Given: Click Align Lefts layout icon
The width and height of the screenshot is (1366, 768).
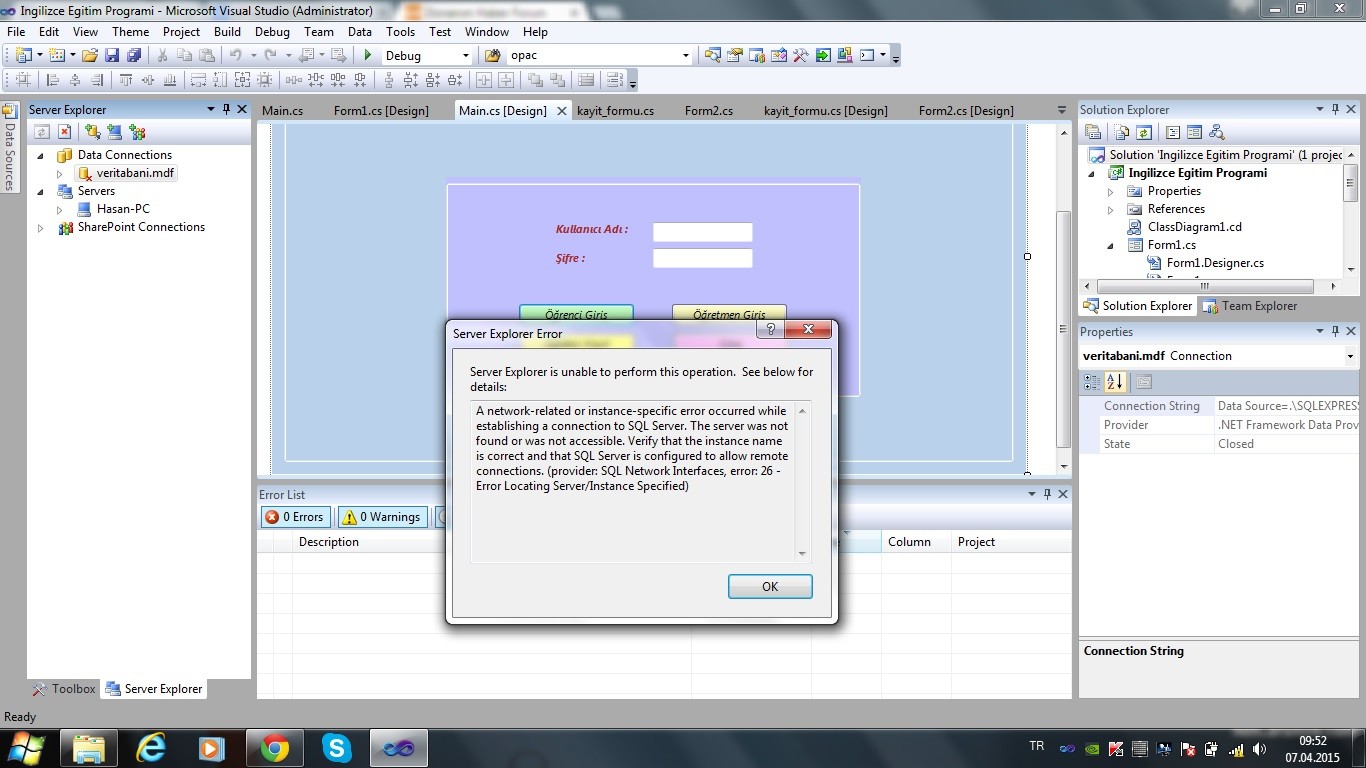Looking at the screenshot, I should click(52, 80).
